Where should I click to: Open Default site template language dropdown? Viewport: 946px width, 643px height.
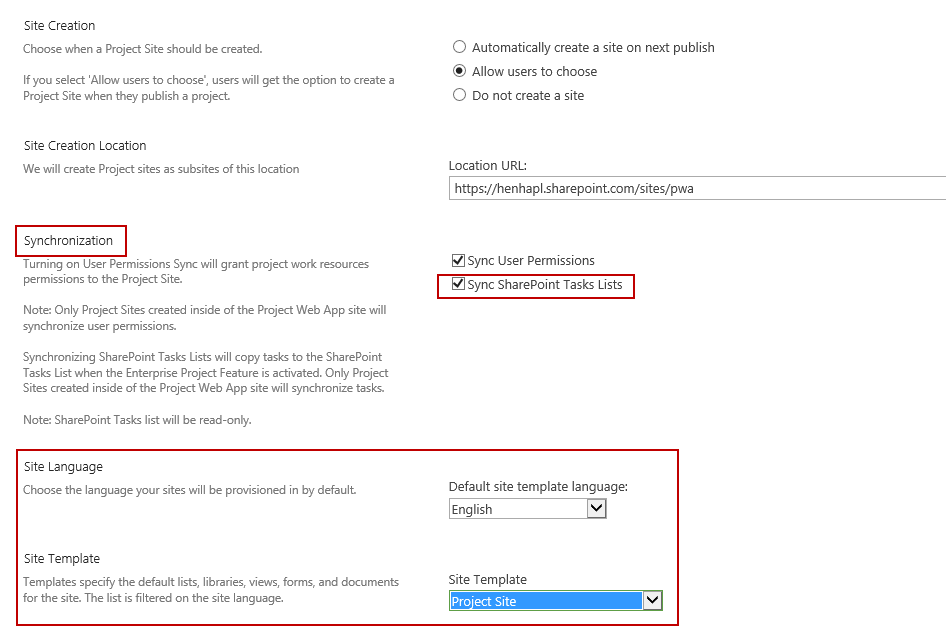pos(527,509)
